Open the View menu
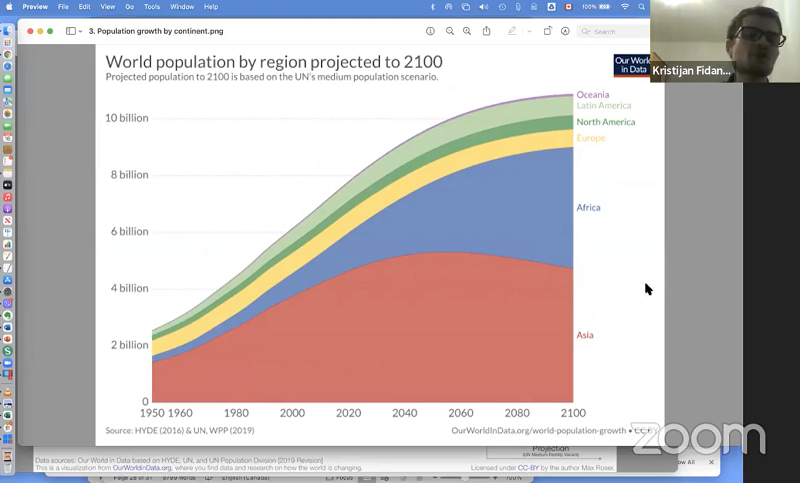 tap(107, 7)
